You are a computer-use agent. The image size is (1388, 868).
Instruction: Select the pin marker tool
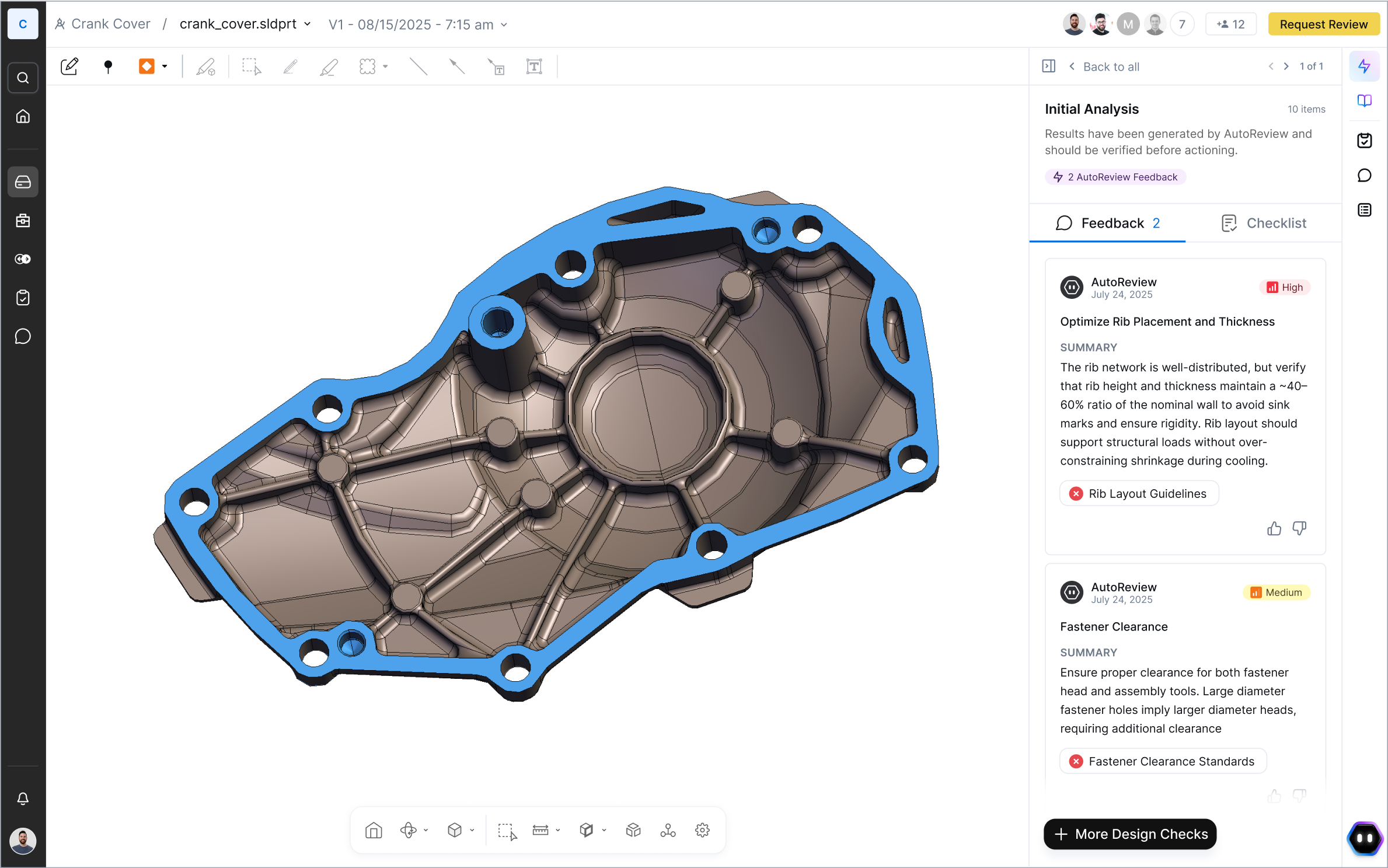(x=108, y=67)
